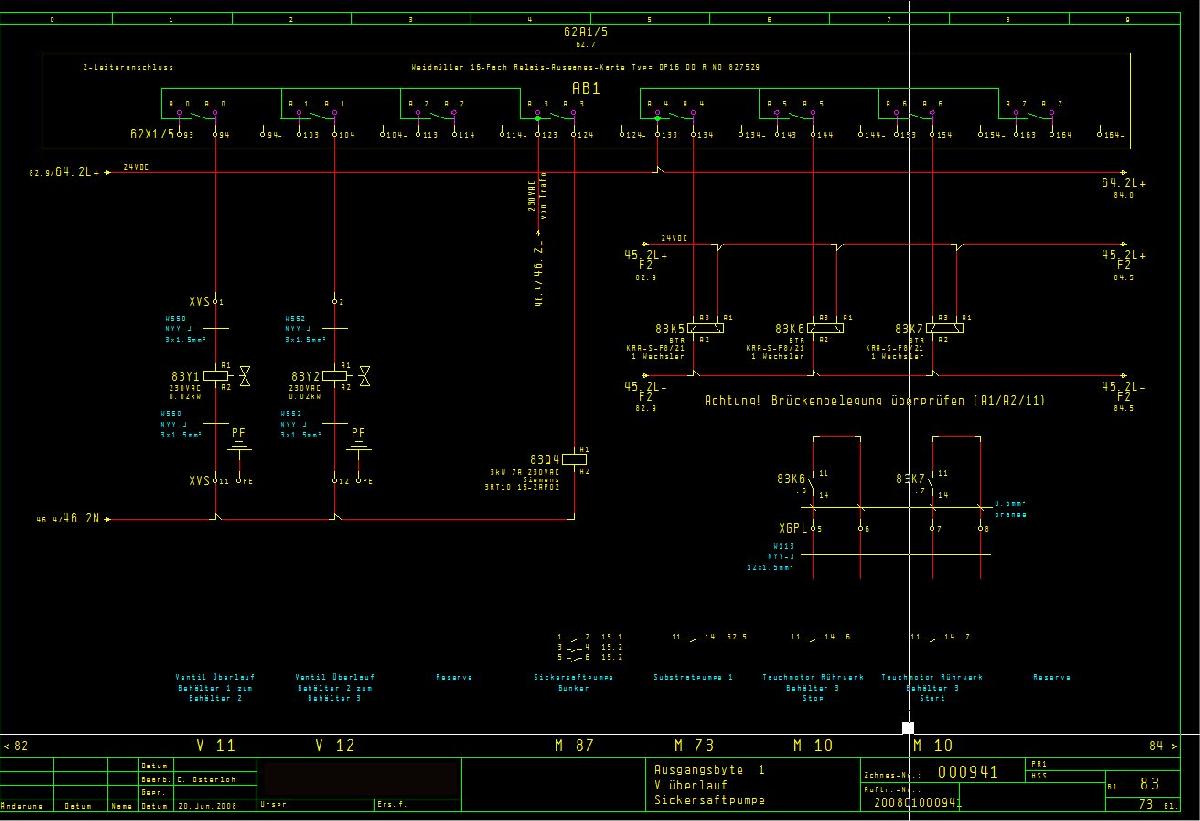Go to next page 84 link
This screenshot has height=821, width=1200.
click(x=1162, y=746)
